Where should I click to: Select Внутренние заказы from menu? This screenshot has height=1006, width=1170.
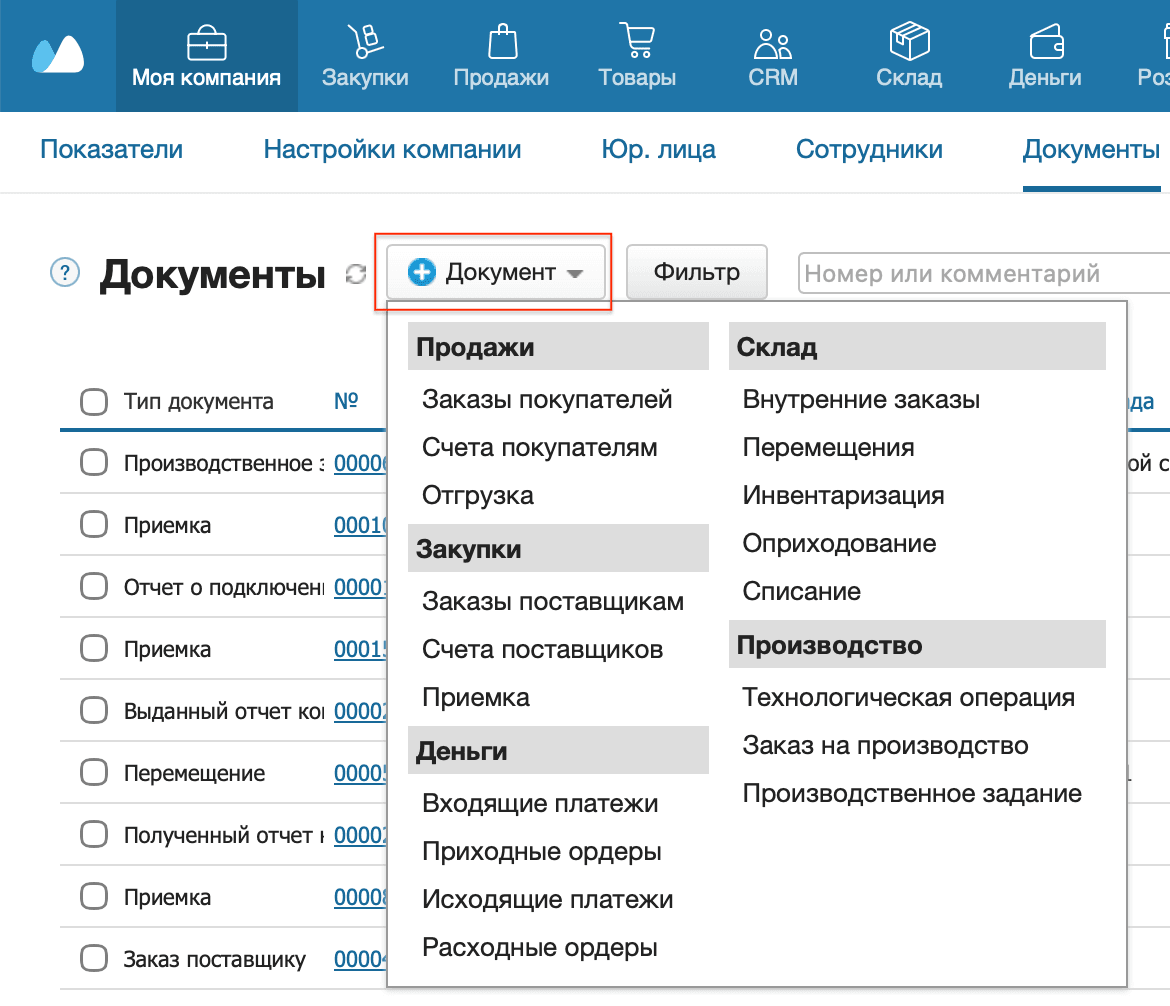(x=861, y=399)
